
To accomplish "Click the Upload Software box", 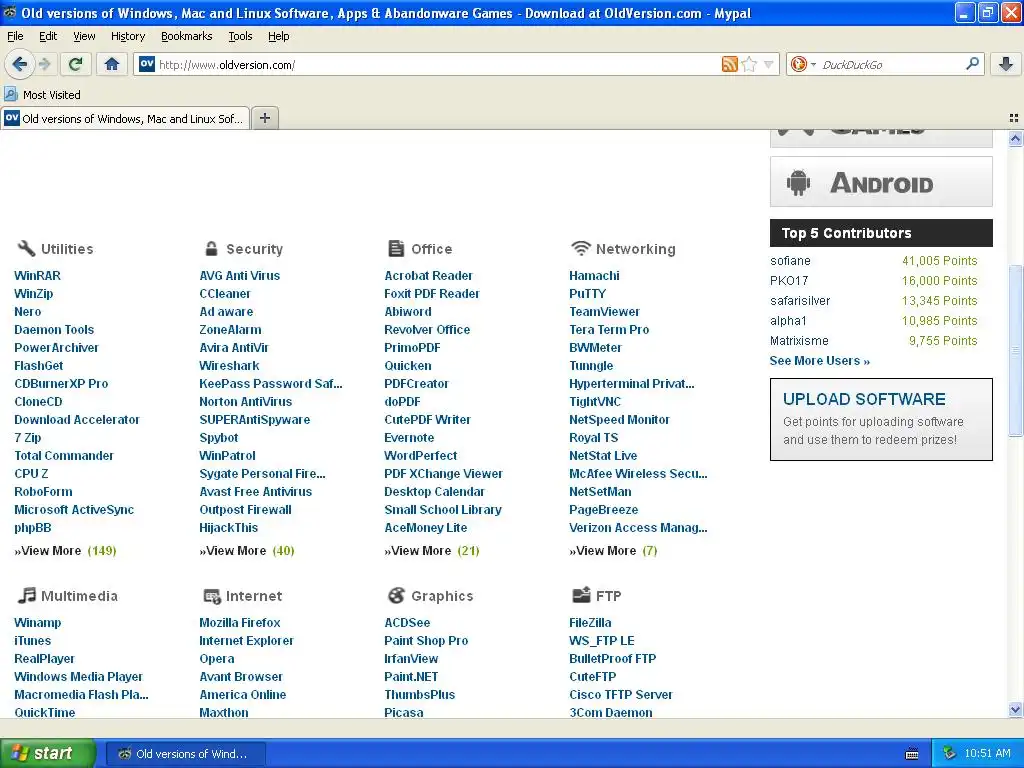I will [881, 419].
